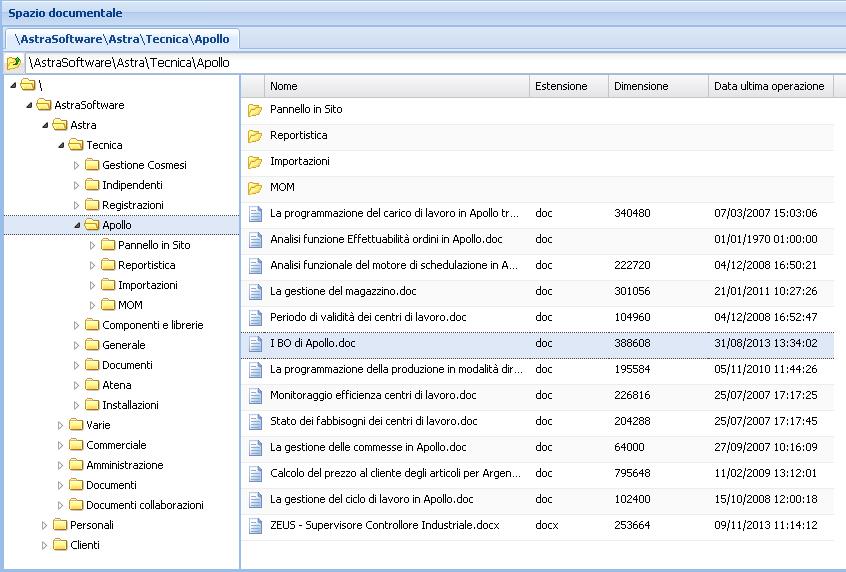The width and height of the screenshot is (846, 572).
Task: Sort by the Nome column header
Action: [396, 86]
